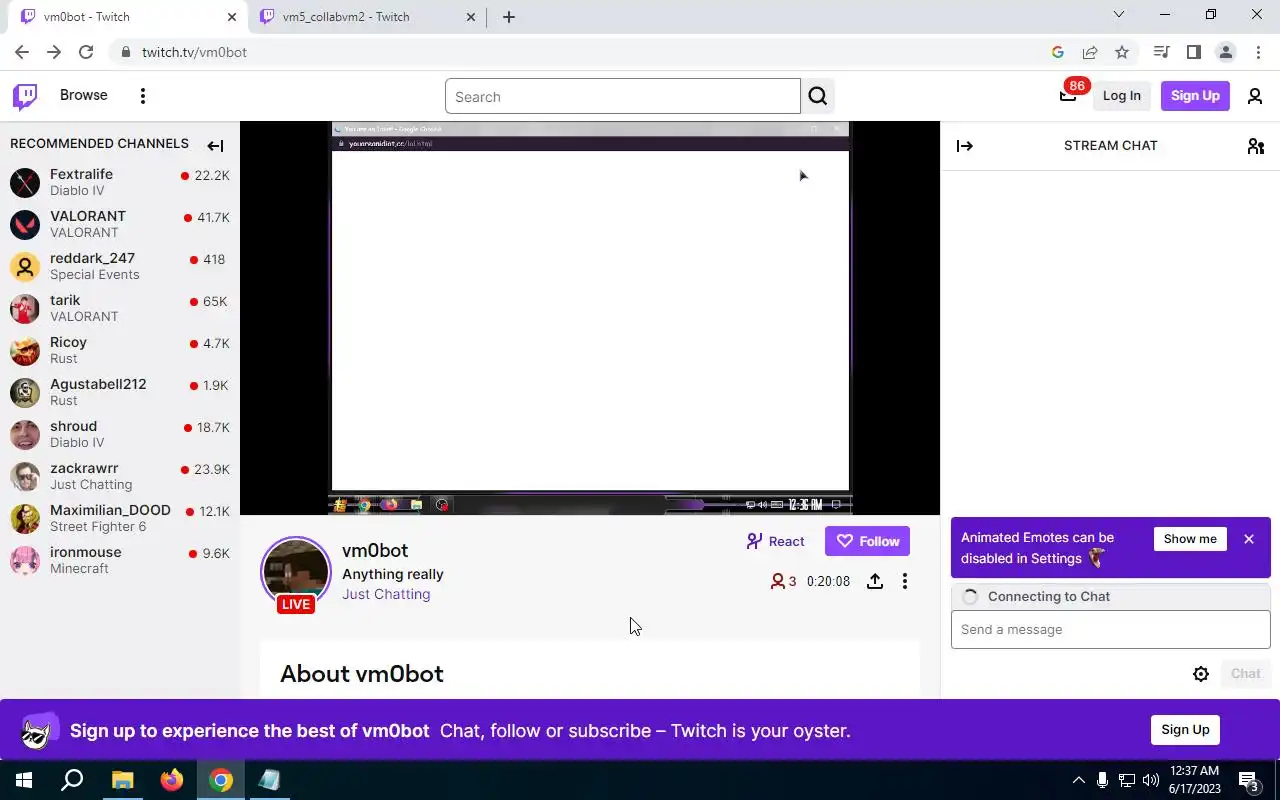Screen dimensions: 1280x800
Task: Toggle the Chrome side panel
Action: 1193,52
